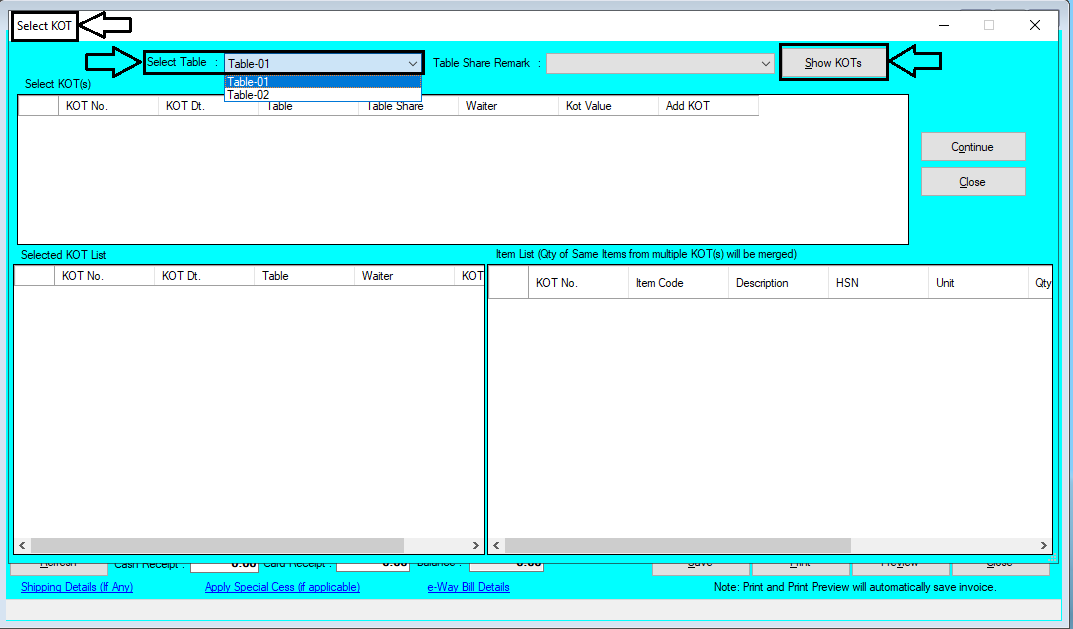Open the Select Table dropdown arrow
The height and width of the screenshot is (629, 1073).
tap(413, 63)
